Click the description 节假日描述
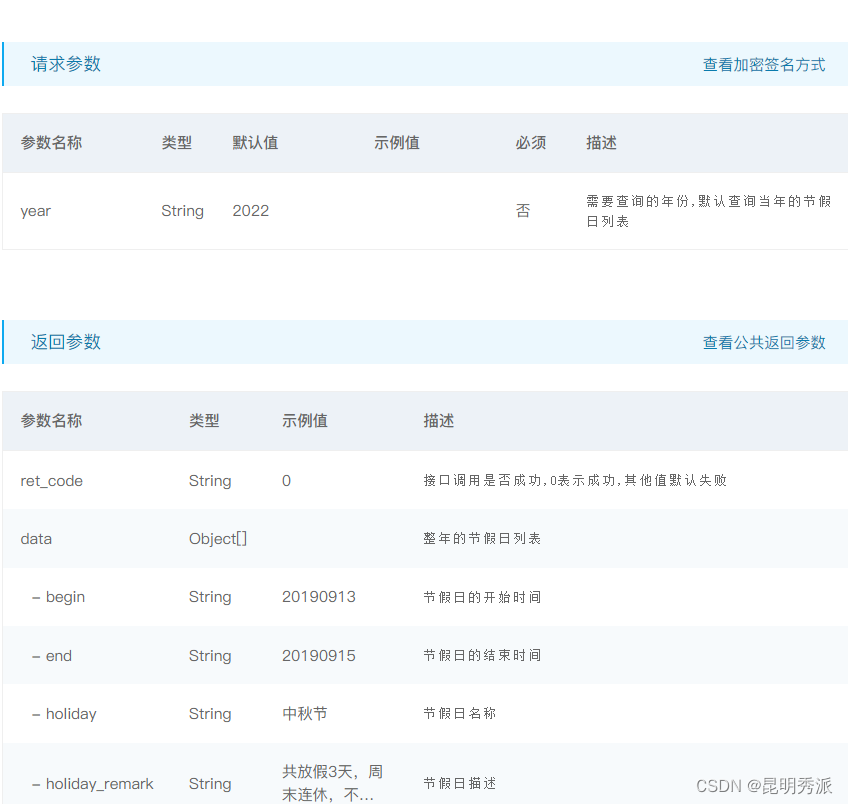848x804 pixels. (x=460, y=783)
